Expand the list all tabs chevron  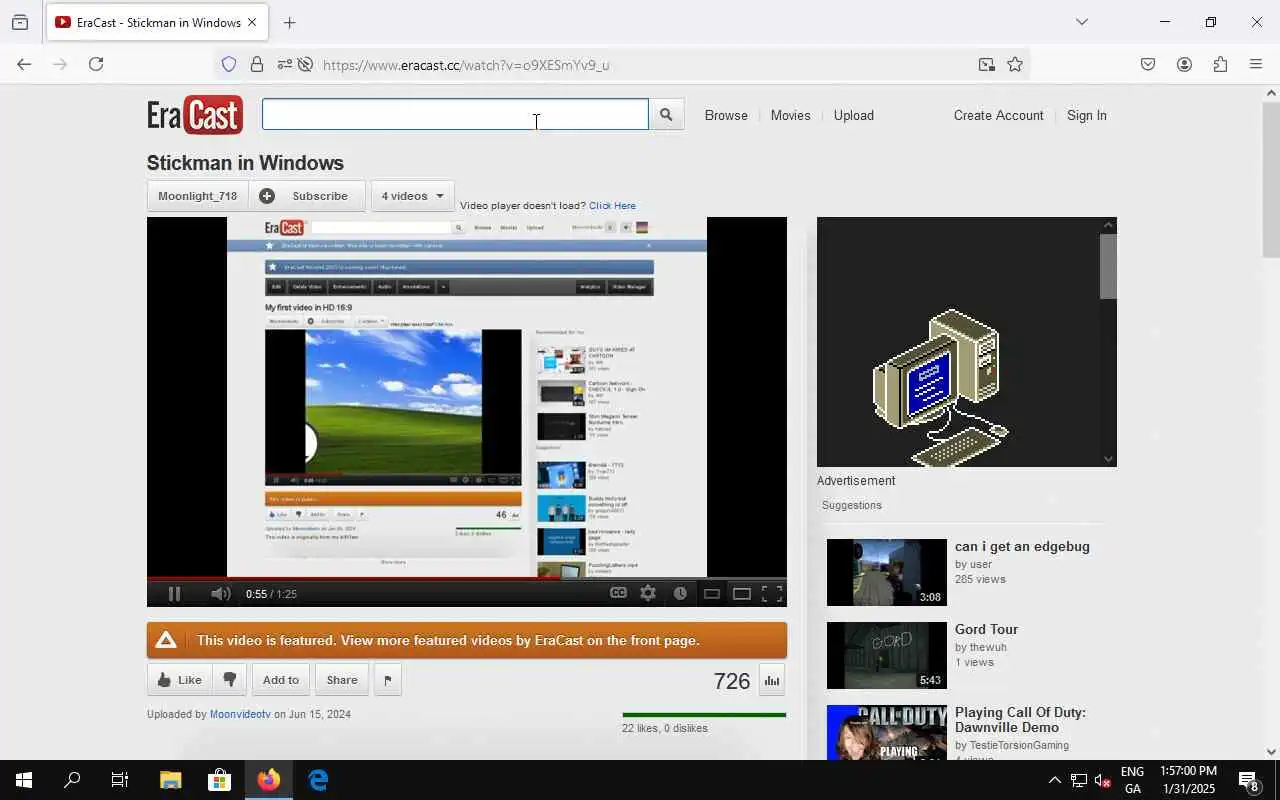point(1081,22)
